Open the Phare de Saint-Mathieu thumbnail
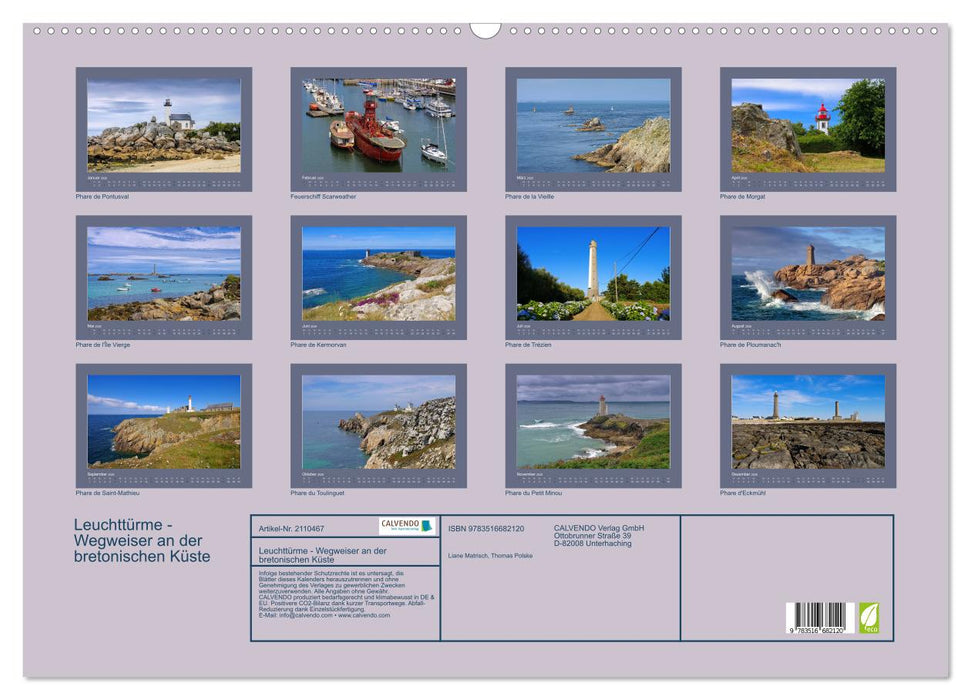971x700 pixels. pos(164,421)
